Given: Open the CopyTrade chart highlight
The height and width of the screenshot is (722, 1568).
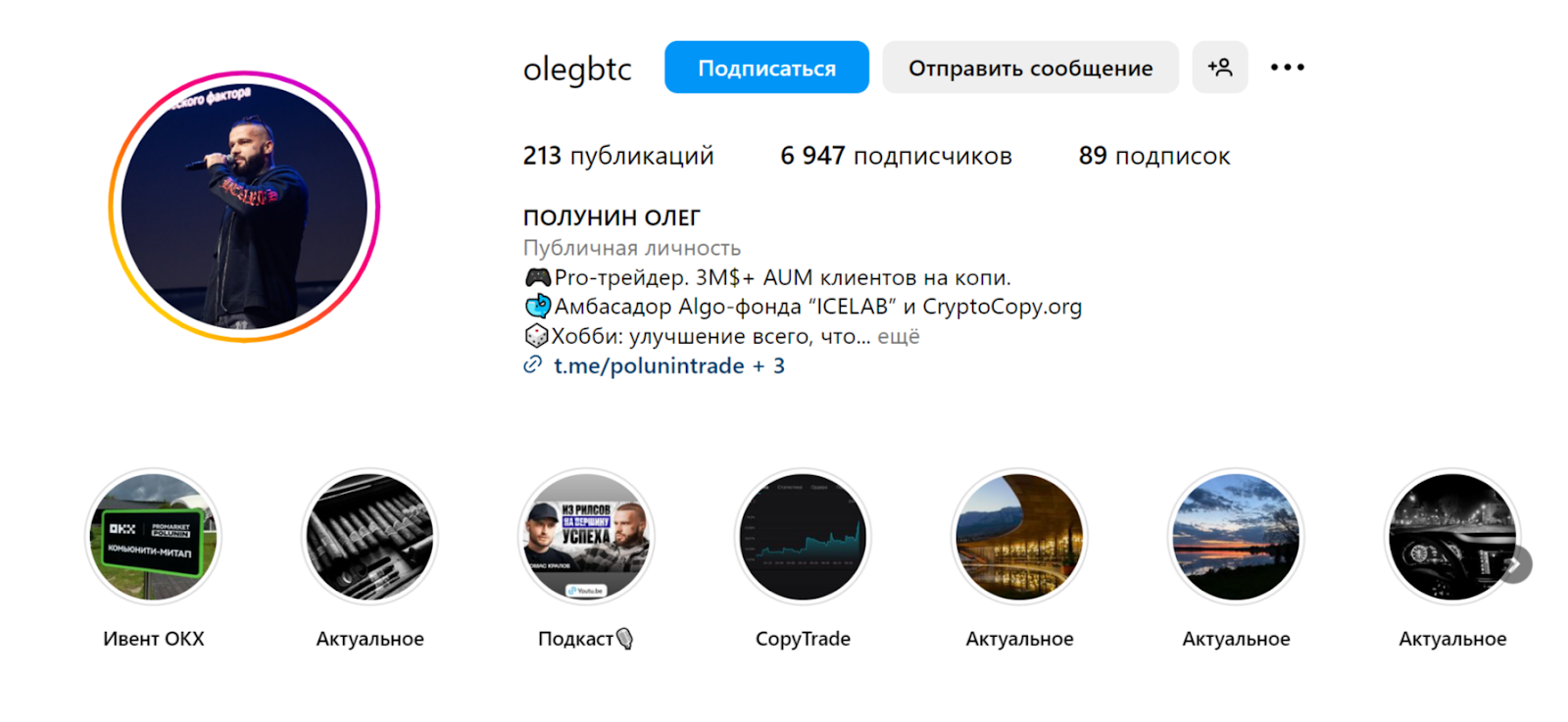Looking at the screenshot, I should click(803, 537).
